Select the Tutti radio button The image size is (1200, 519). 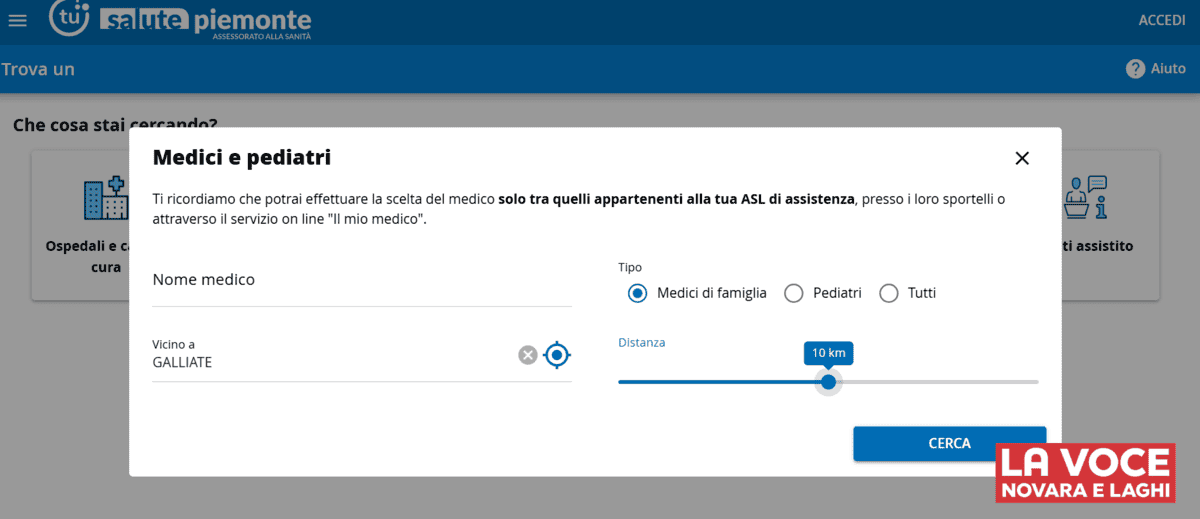(889, 293)
